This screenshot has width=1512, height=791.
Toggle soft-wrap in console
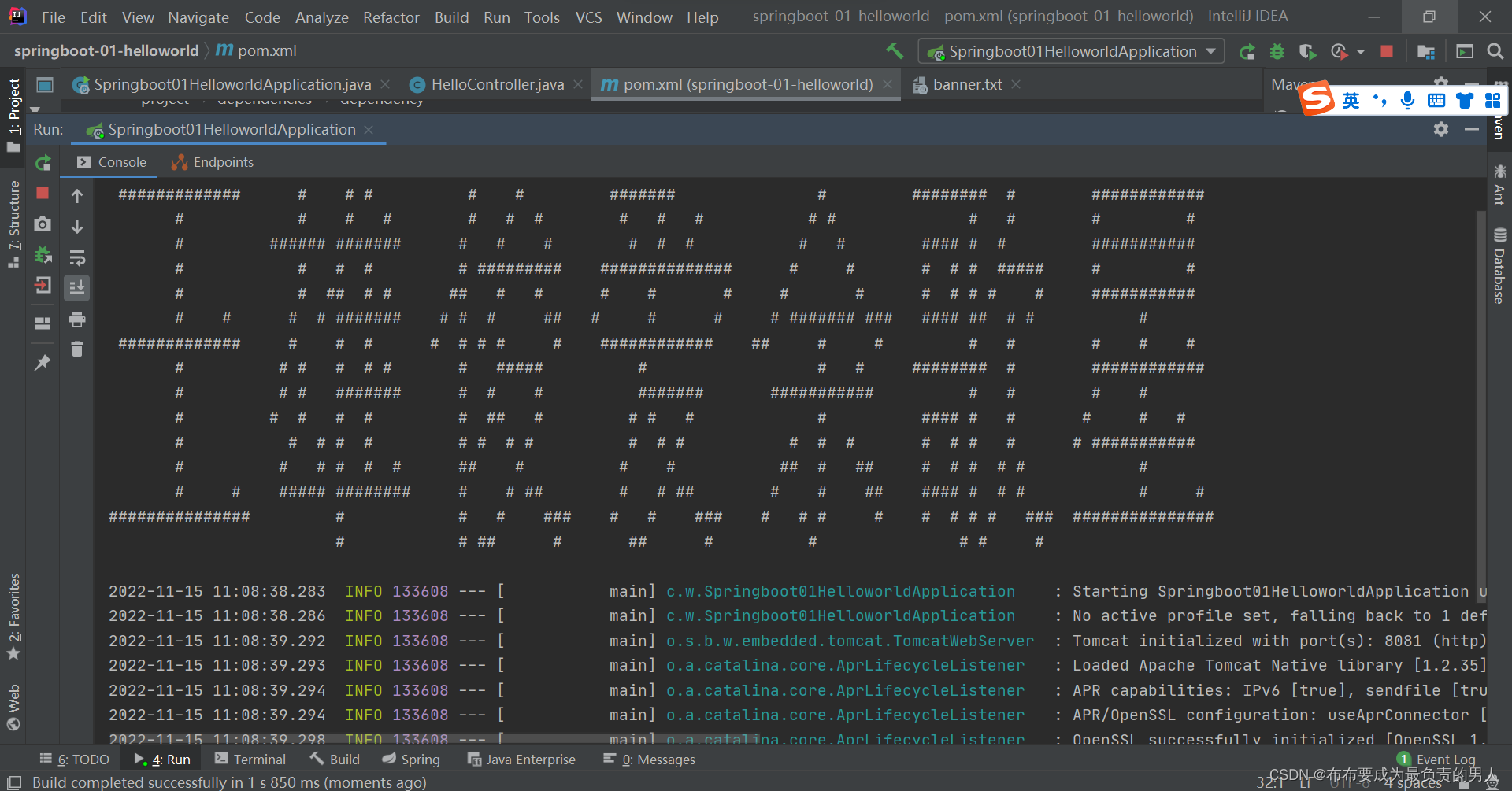pos(77,257)
